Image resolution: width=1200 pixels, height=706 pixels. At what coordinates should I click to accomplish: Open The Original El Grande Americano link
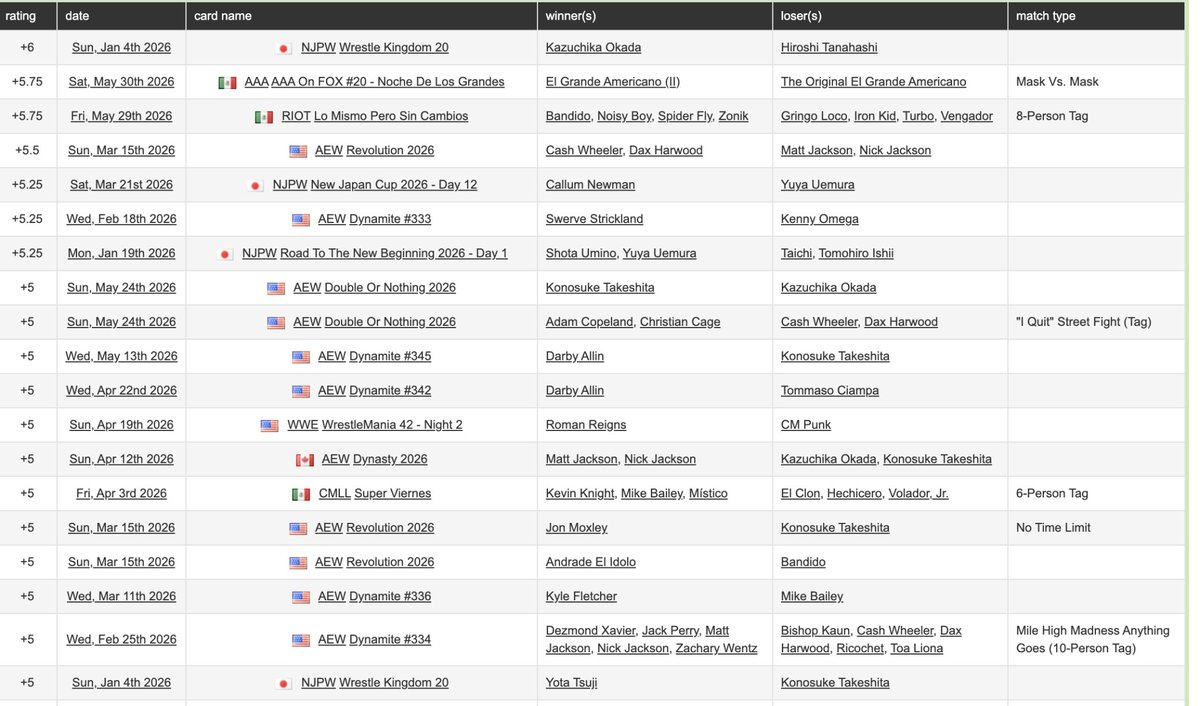(873, 82)
